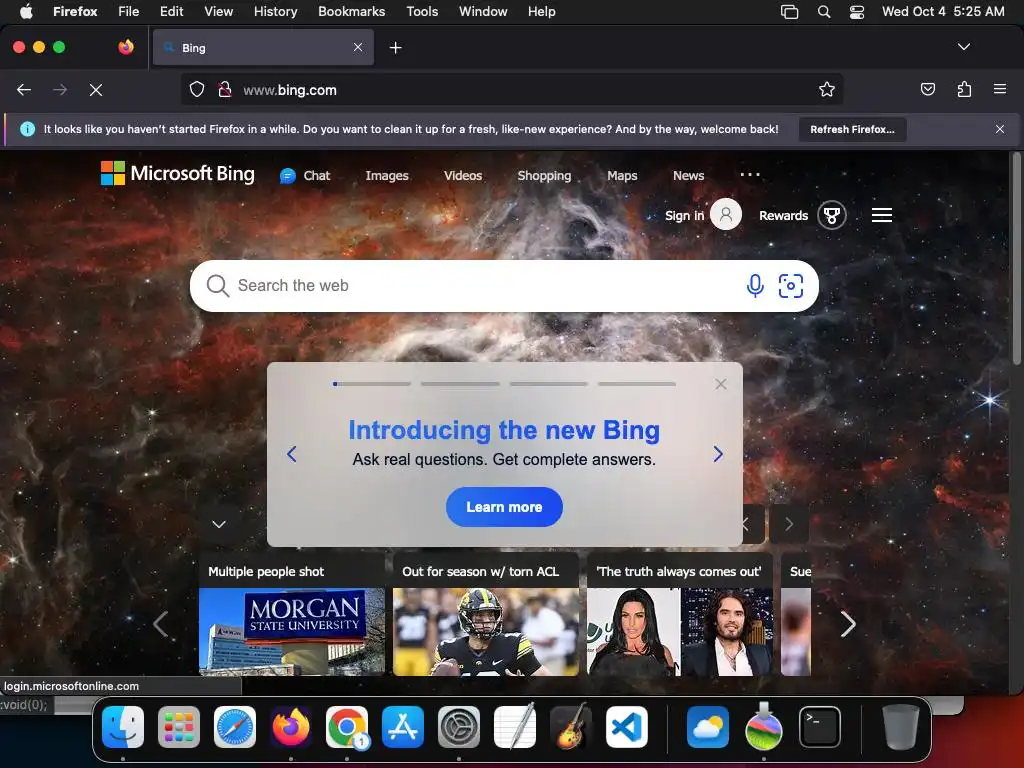Stop loading the page with the X button

click(96, 90)
